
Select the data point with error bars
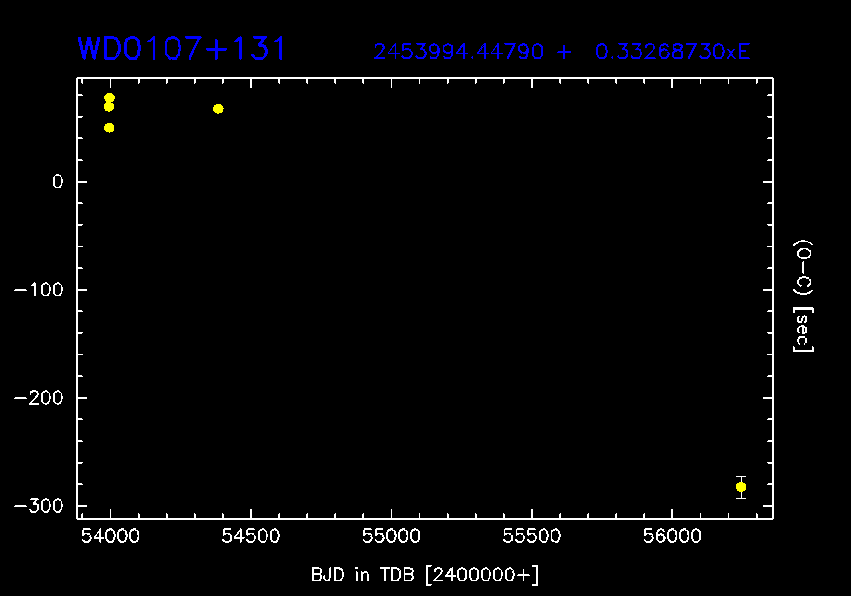click(741, 487)
